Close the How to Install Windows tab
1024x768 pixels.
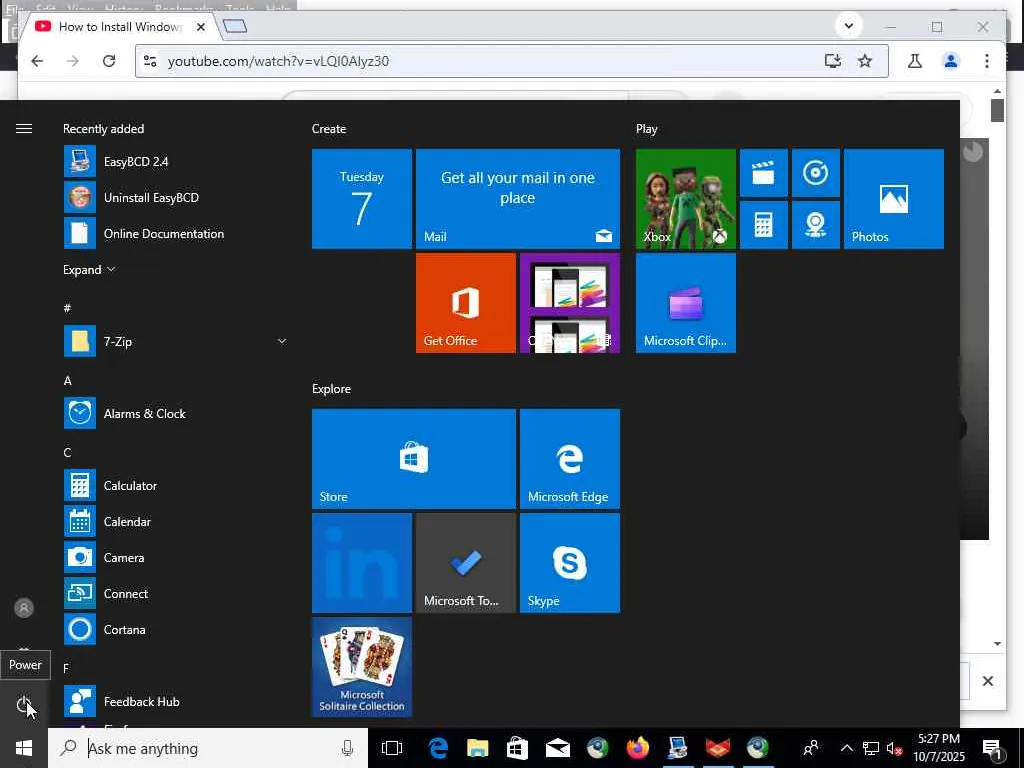201,27
